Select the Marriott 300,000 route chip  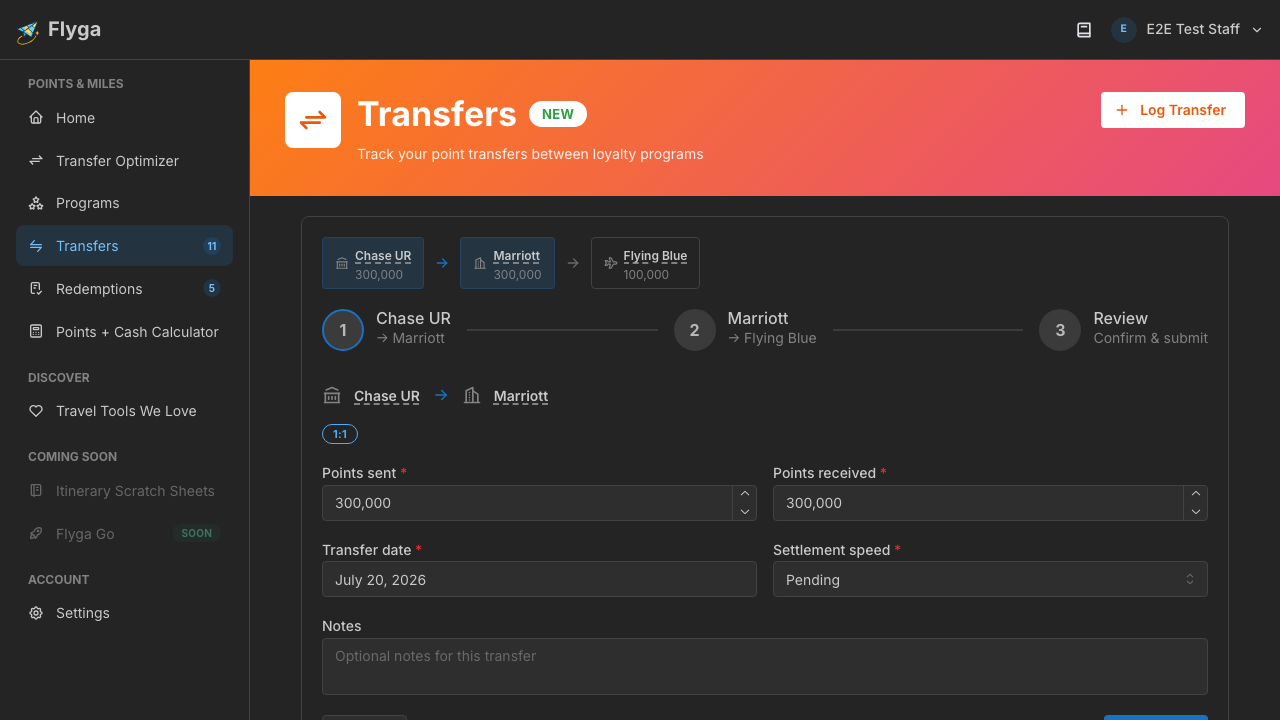click(x=507, y=263)
